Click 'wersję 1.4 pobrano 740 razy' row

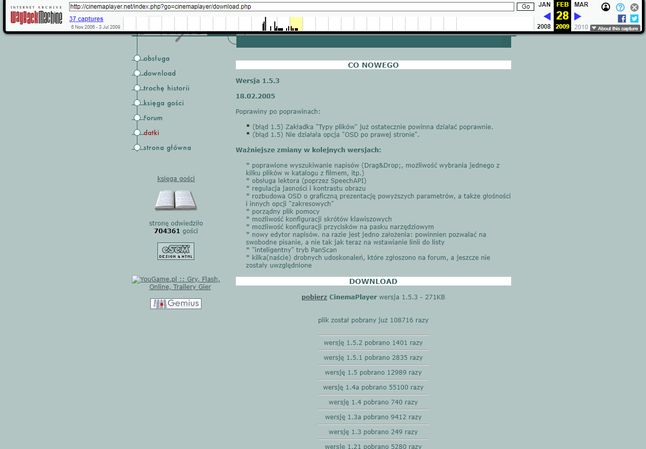point(373,402)
